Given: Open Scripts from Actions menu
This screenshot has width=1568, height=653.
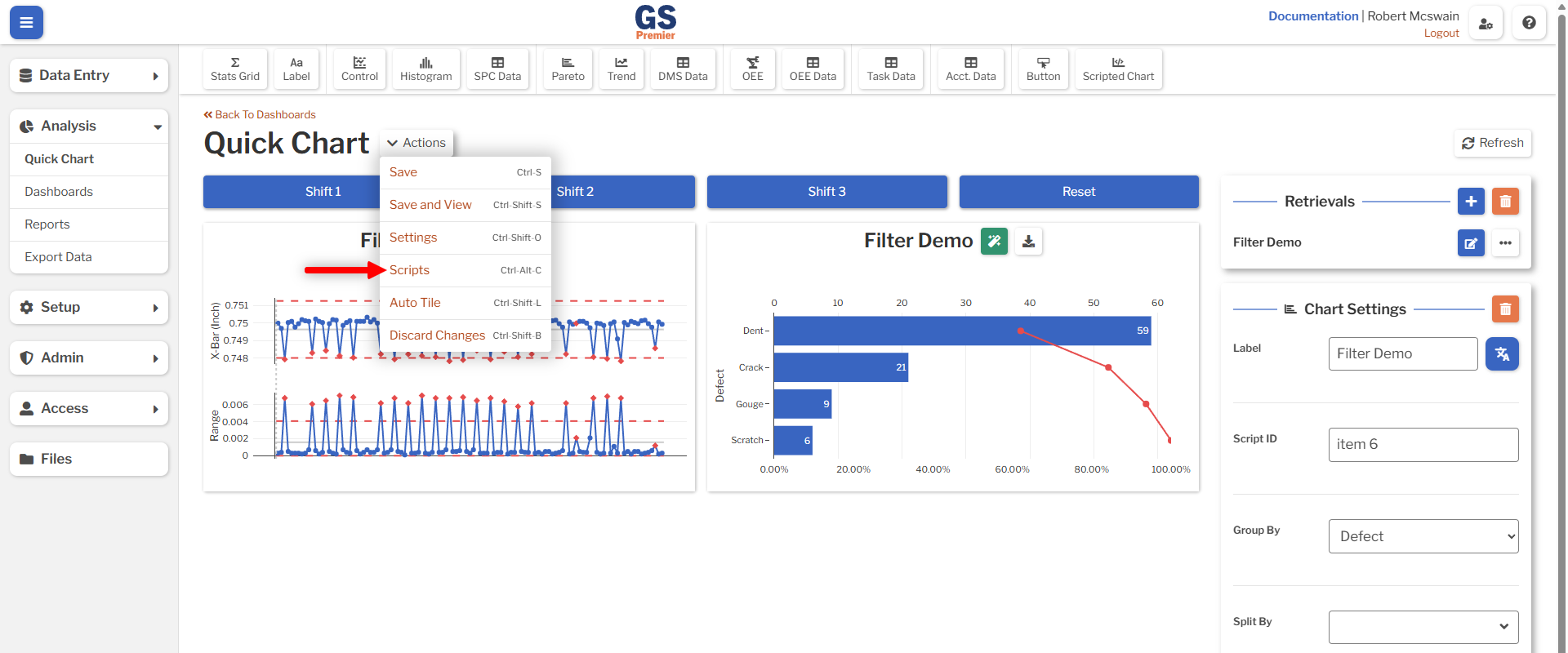Looking at the screenshot, I should 465,270.
